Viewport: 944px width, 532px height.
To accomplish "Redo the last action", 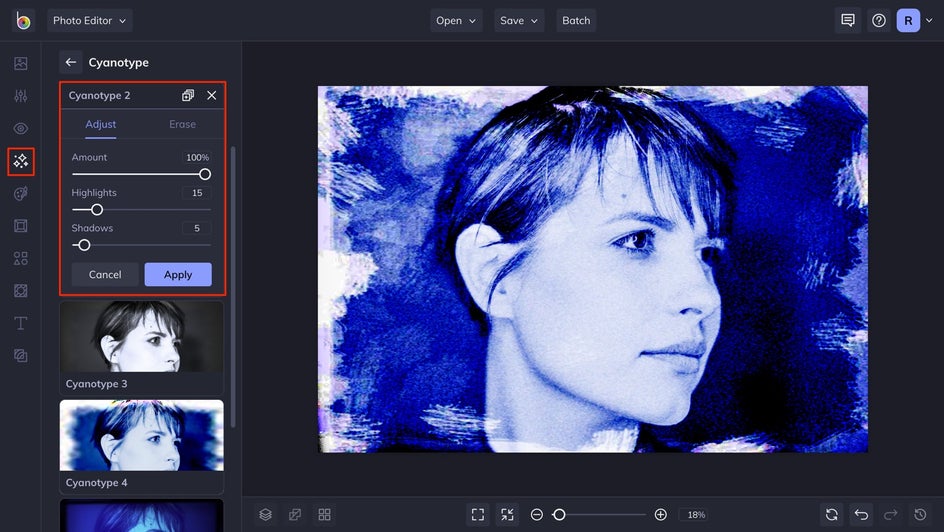I will 890,515.
